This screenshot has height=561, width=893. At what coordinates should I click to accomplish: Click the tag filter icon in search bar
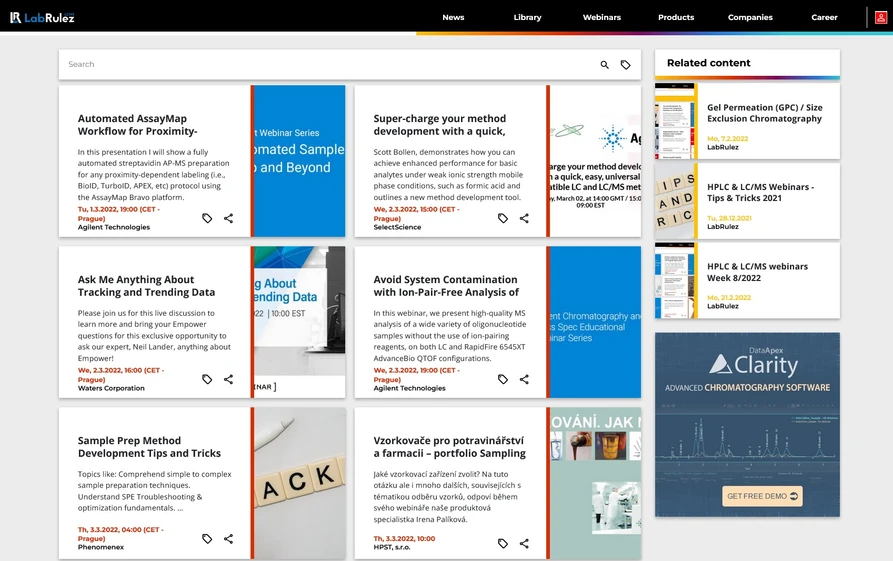coord(625,65)
